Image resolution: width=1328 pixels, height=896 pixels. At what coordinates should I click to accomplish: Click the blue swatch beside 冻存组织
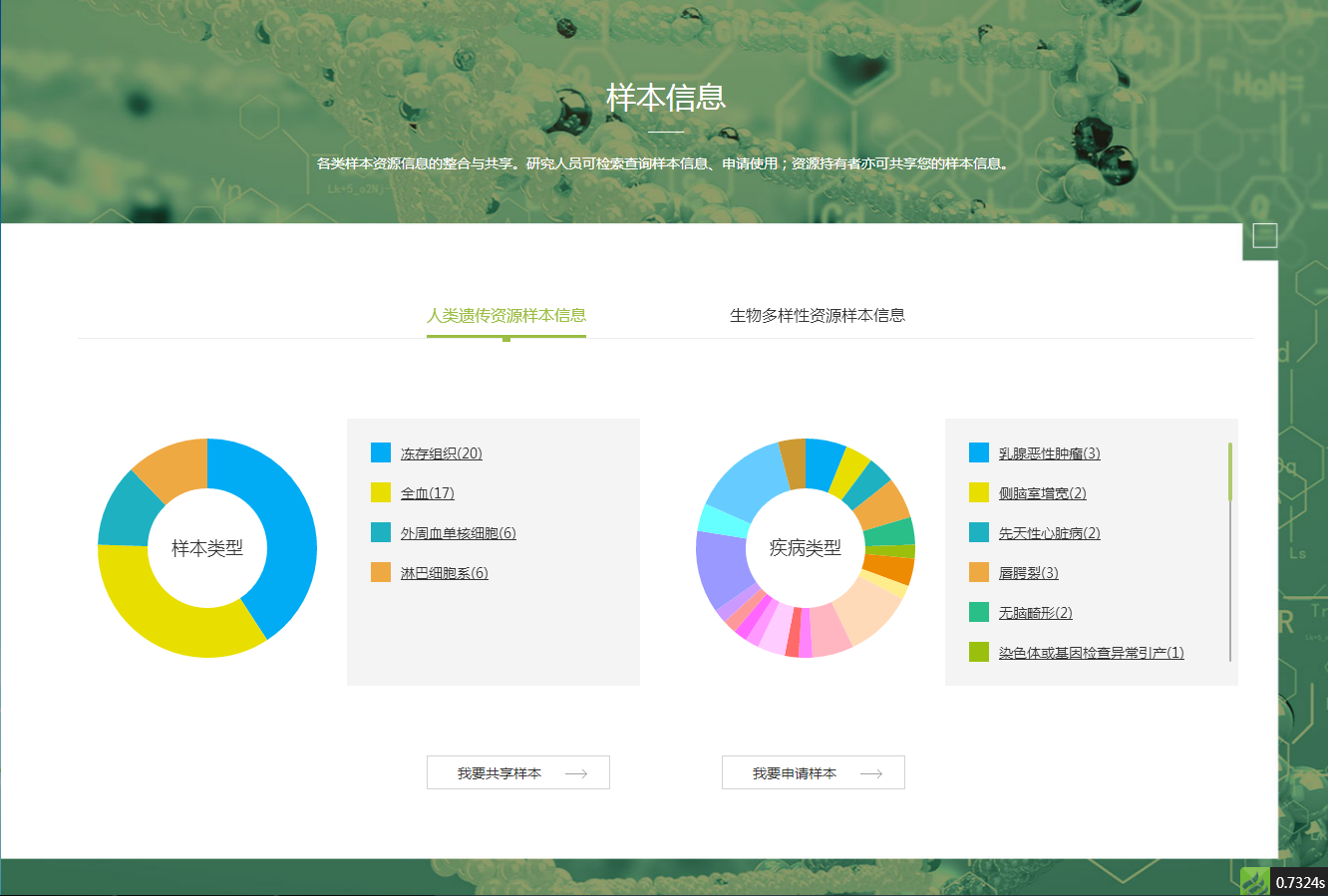coord(381,453)
